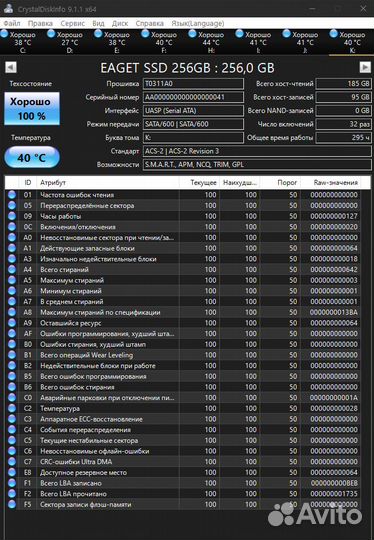Click status icon for E8 reserve space row
The image size is (374, 540).
(x=12, y=472)
